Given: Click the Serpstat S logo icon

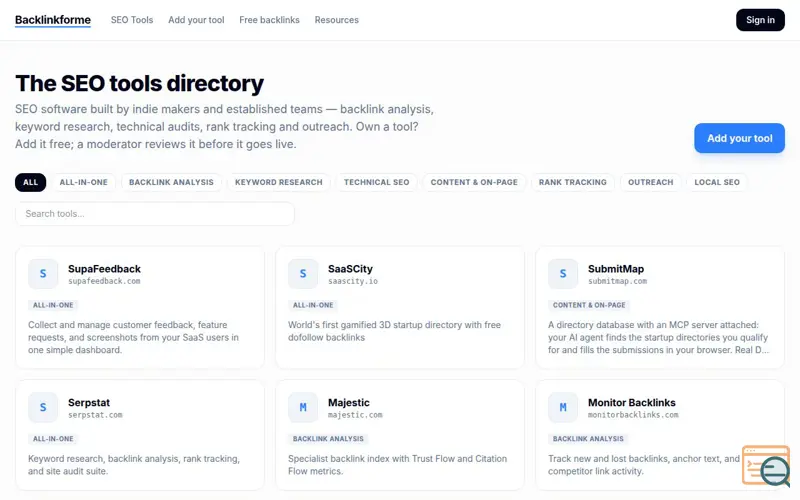Looking at the screenshot, I should click(43, 408).
